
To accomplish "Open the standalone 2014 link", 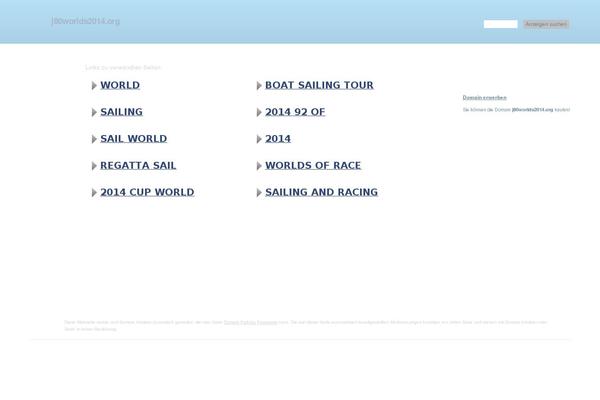I will pos(278,139).
